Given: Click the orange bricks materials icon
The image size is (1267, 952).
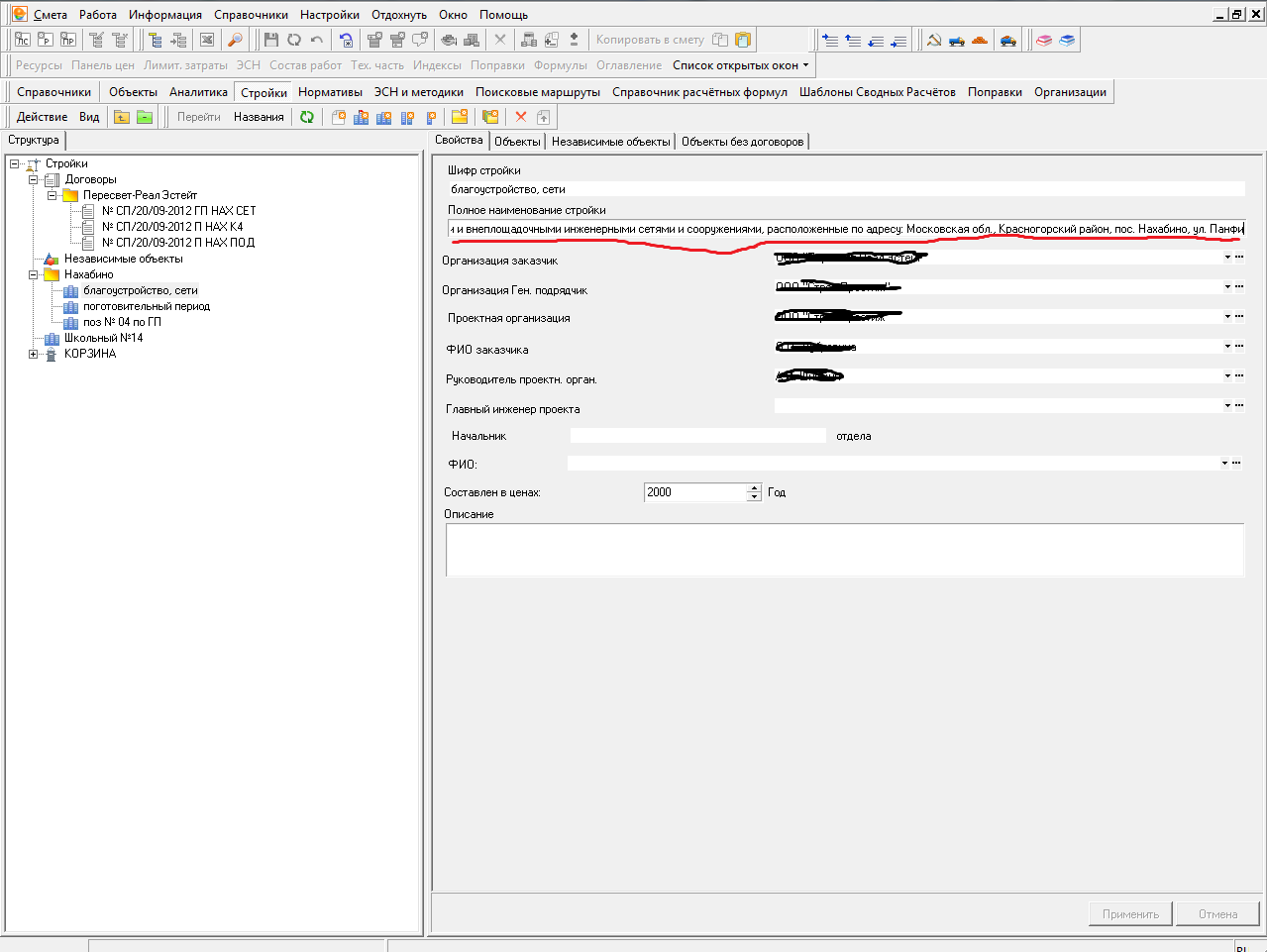Looking at the screenshot, I should click(x=979, y=40).
